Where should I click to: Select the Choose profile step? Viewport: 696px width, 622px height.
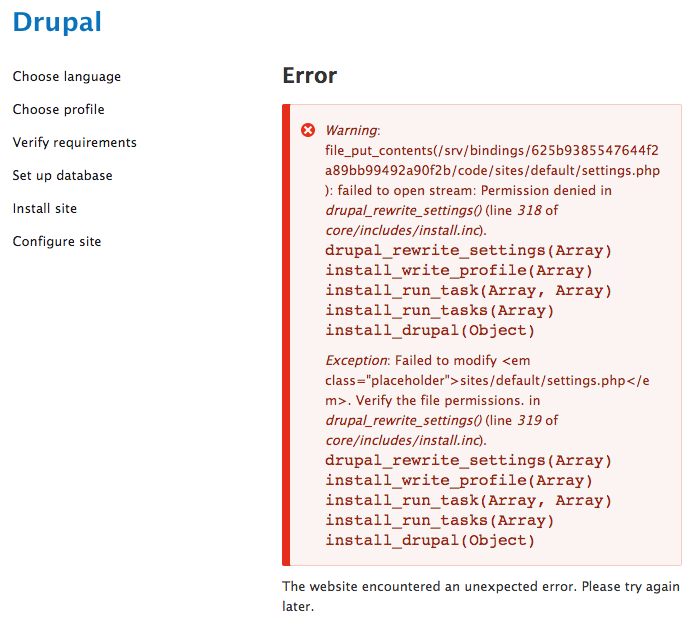[x=59, y=110]
